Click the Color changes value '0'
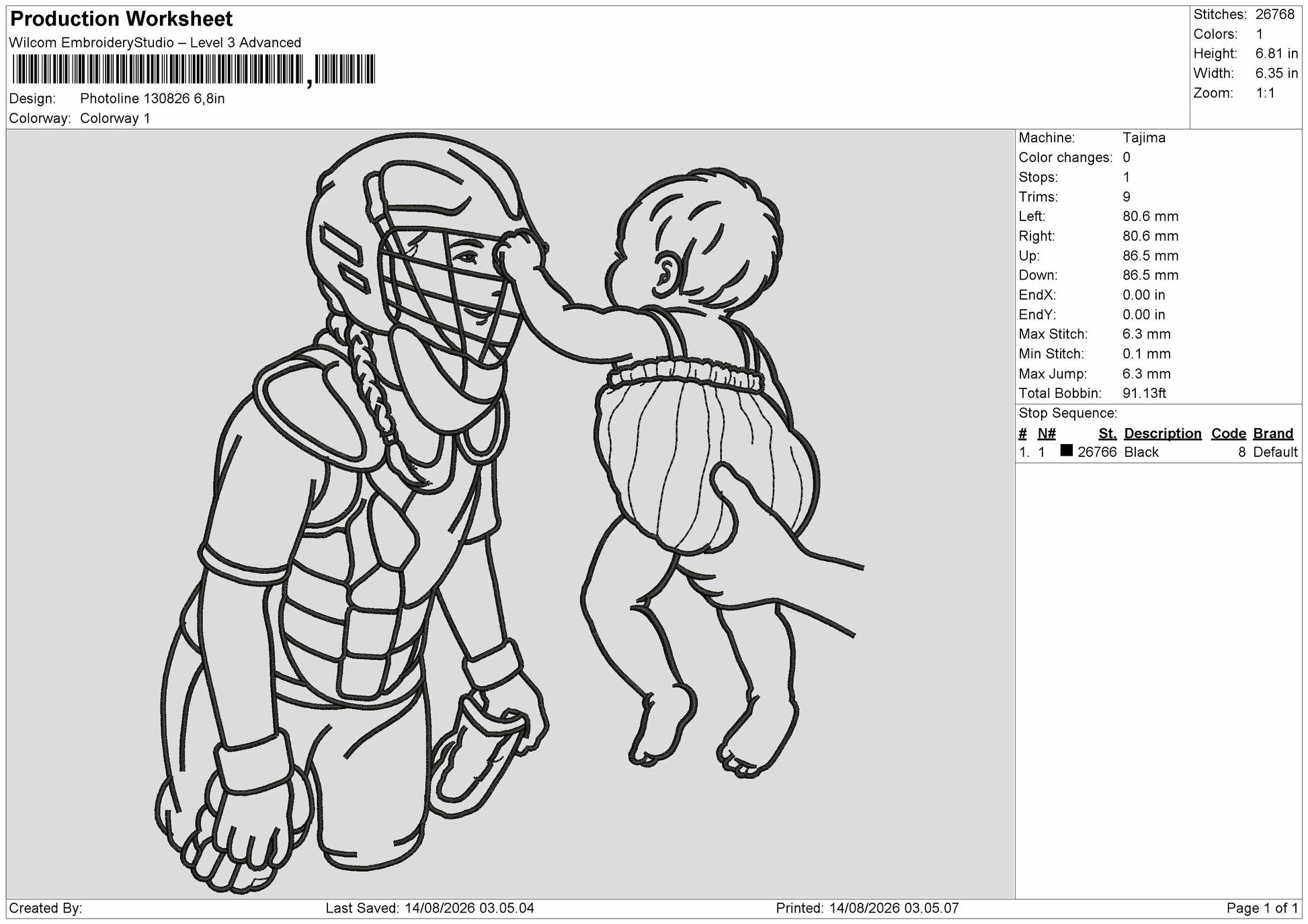Screen dimensions: 1308x924 tap(1127, 157)
